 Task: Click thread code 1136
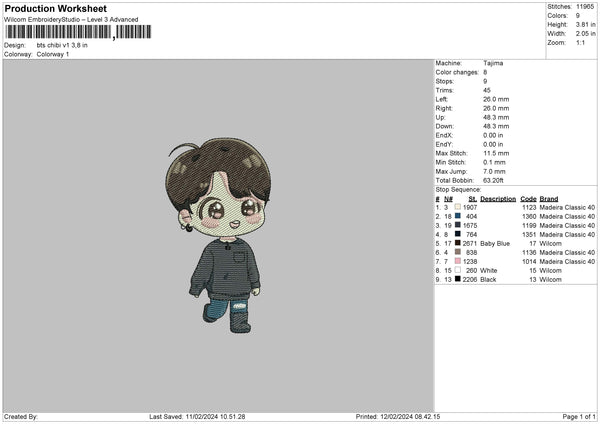click(x=529, y=253)
